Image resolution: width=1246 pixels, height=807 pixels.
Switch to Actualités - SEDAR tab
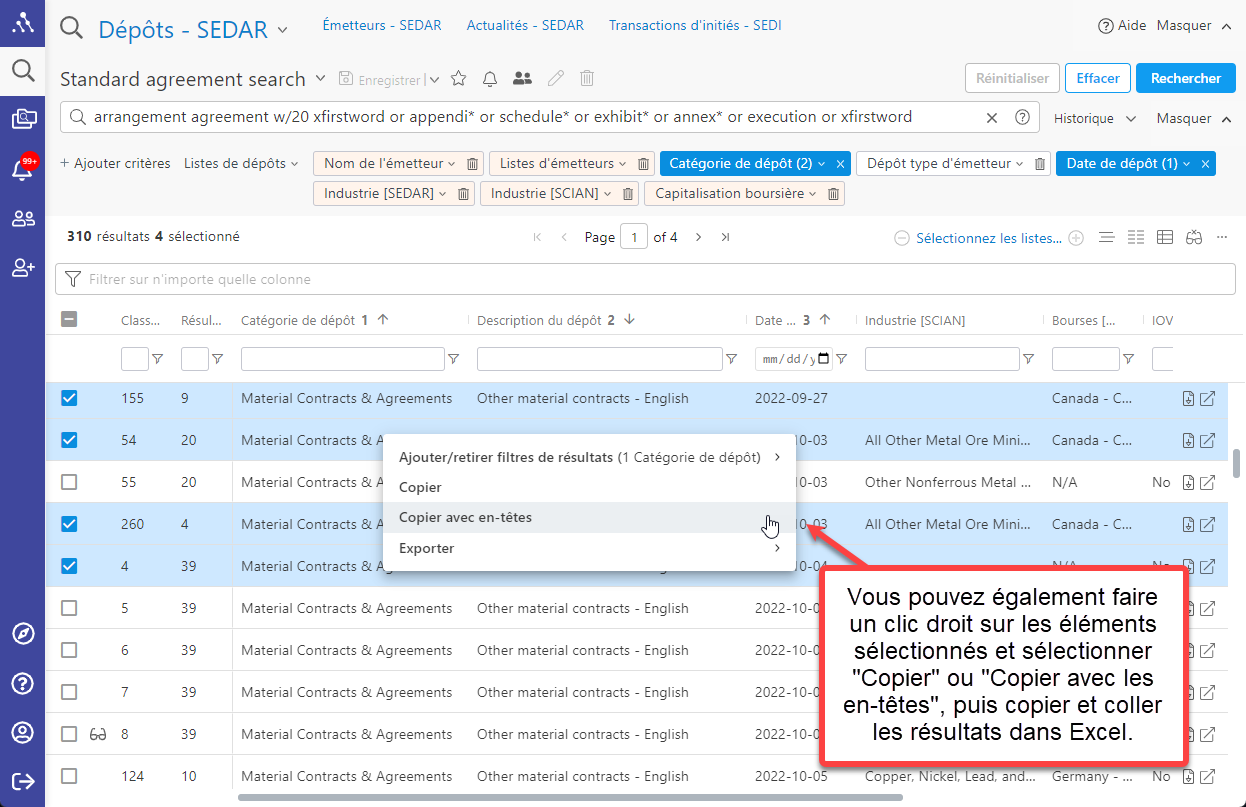click(525, 25)
